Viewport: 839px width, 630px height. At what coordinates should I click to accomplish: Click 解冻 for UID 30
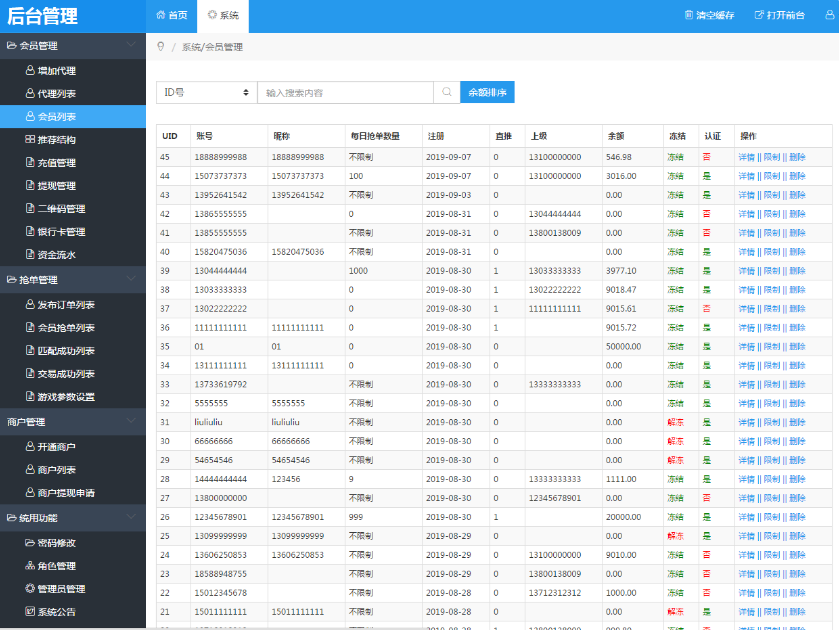(x=675, y=441)
